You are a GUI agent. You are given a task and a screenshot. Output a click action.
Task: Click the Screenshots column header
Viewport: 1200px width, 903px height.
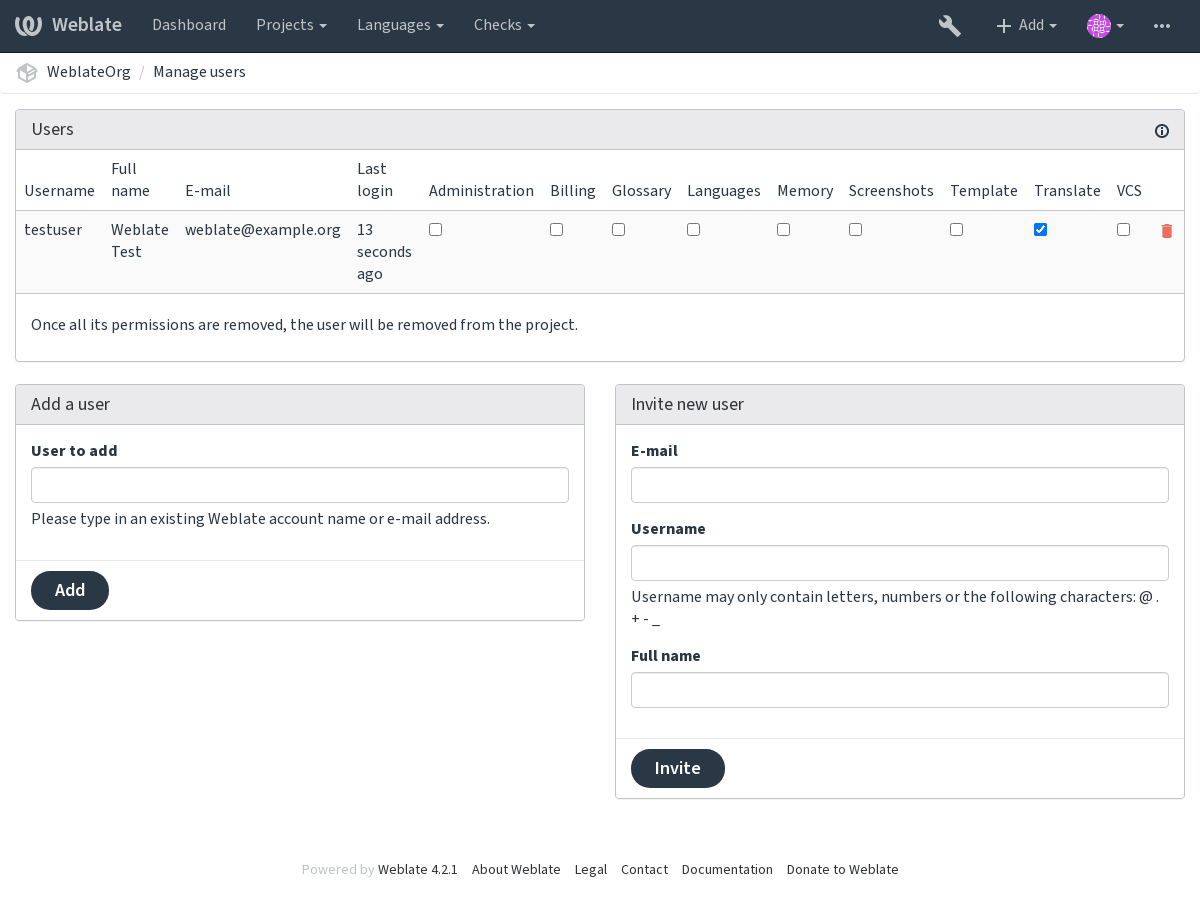[891, 191]
